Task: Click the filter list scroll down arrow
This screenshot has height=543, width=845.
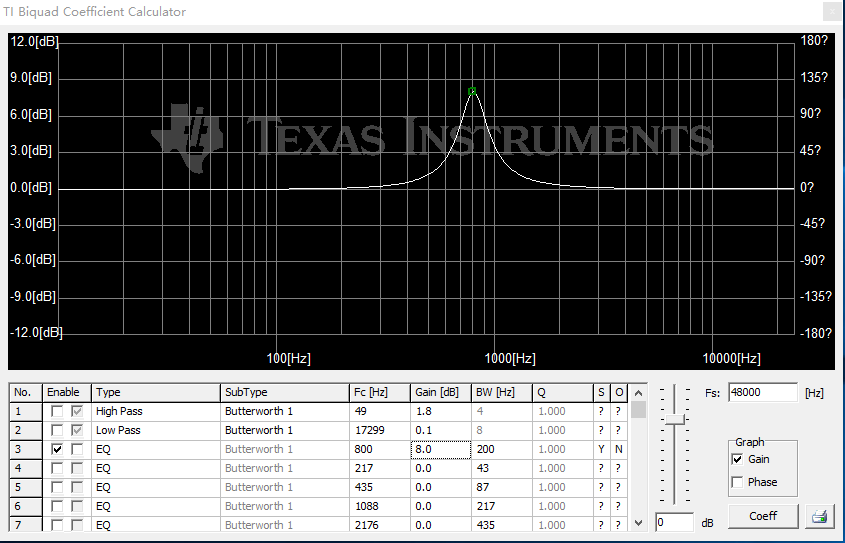Action: 638,523
